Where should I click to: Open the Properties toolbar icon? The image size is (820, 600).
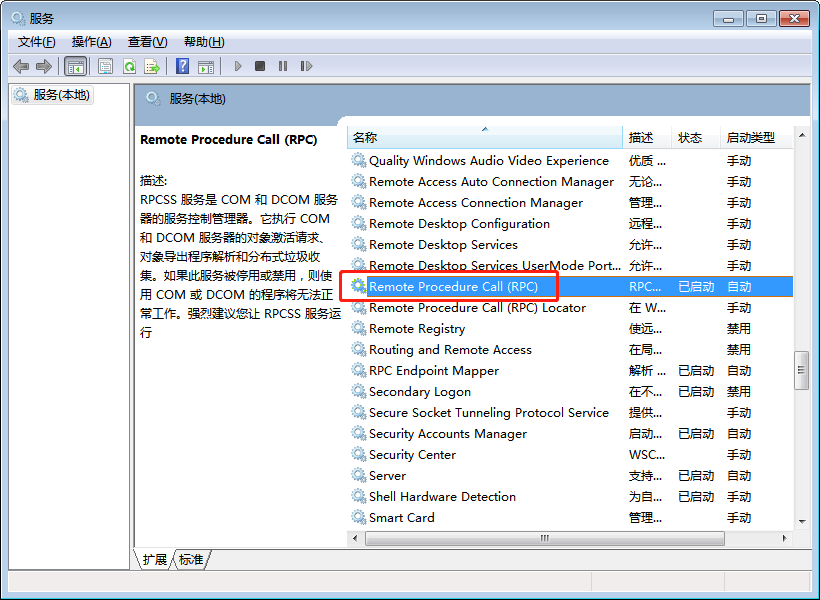pyautogui.click(x=106, y=66)
